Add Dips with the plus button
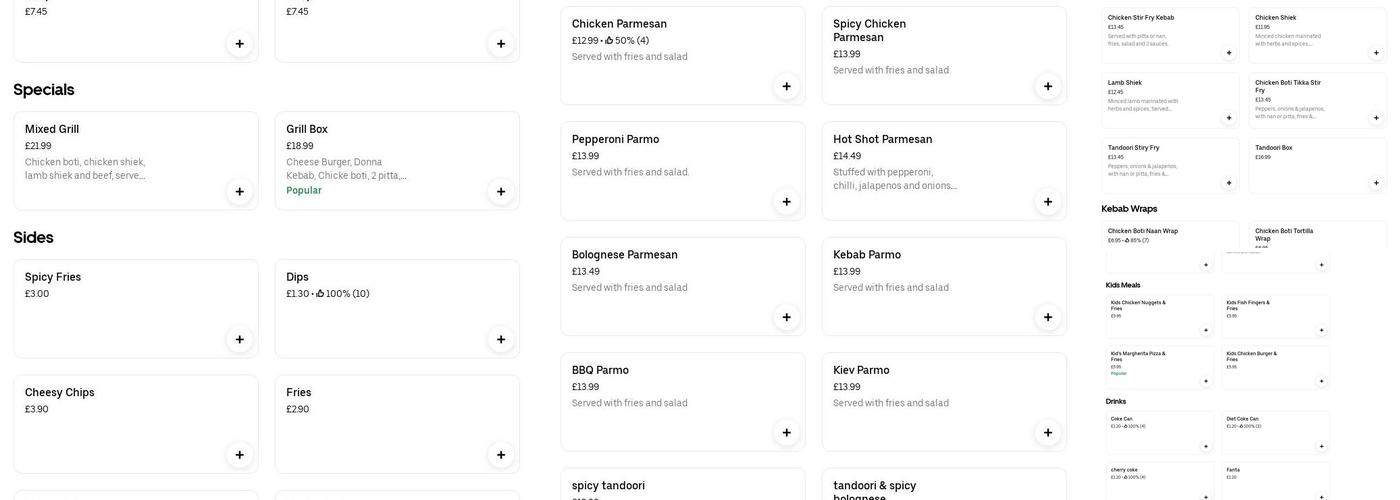 pyautogui.click(x=501, y=340)
